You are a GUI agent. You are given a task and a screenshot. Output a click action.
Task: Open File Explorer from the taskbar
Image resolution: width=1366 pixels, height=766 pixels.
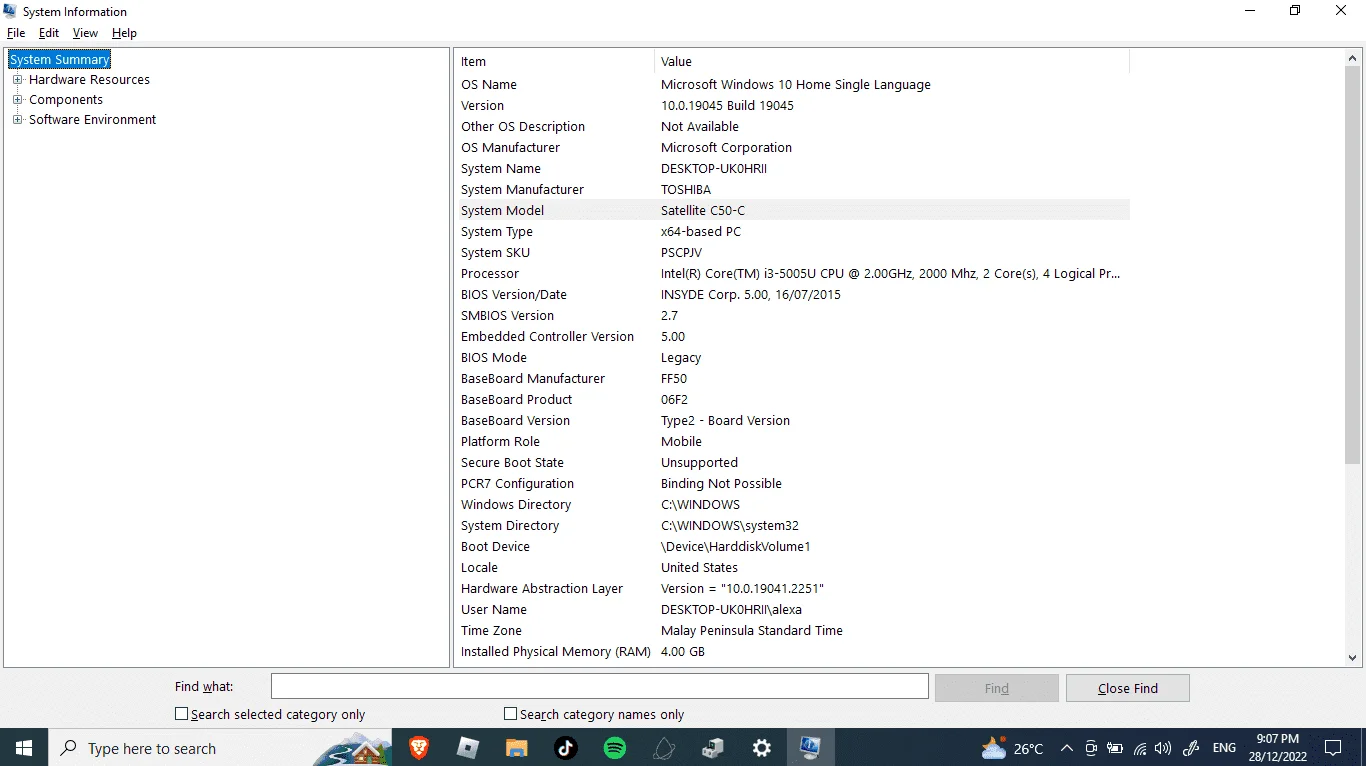(516, 748)
